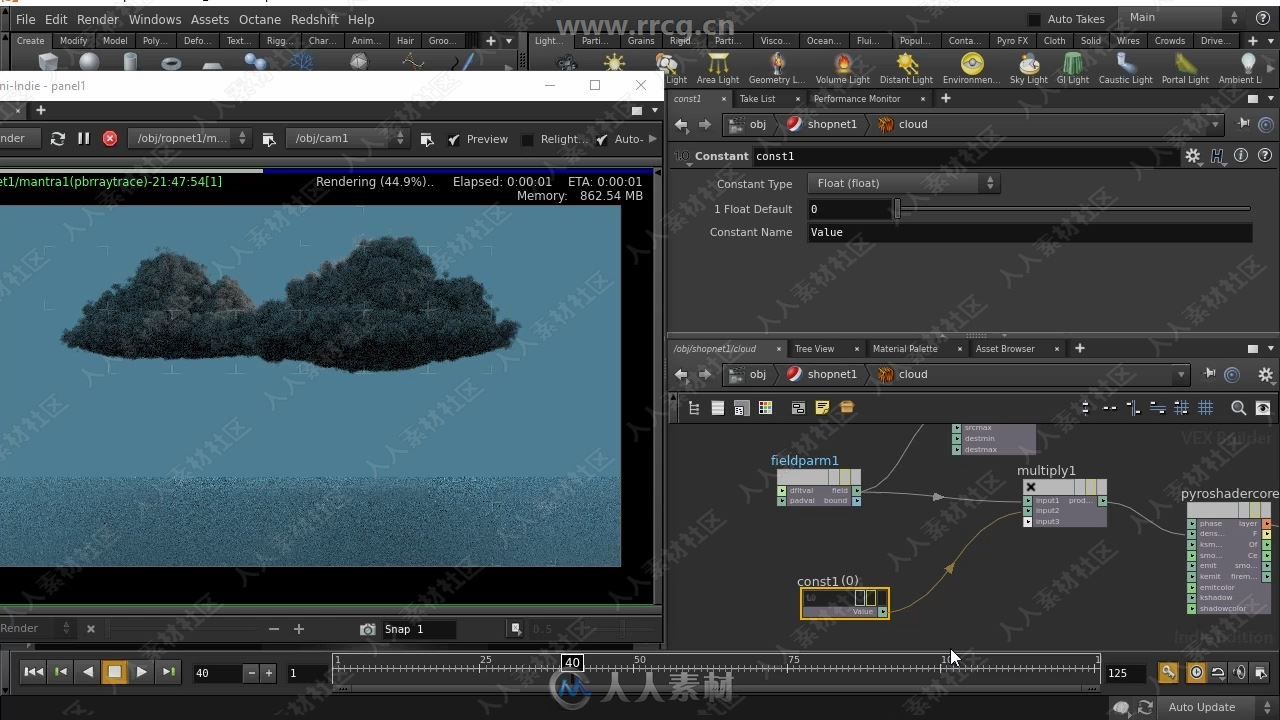1280x720 pixels.
Task: Expand the network editor path dropdown
Action: (x=1181, y=375)
